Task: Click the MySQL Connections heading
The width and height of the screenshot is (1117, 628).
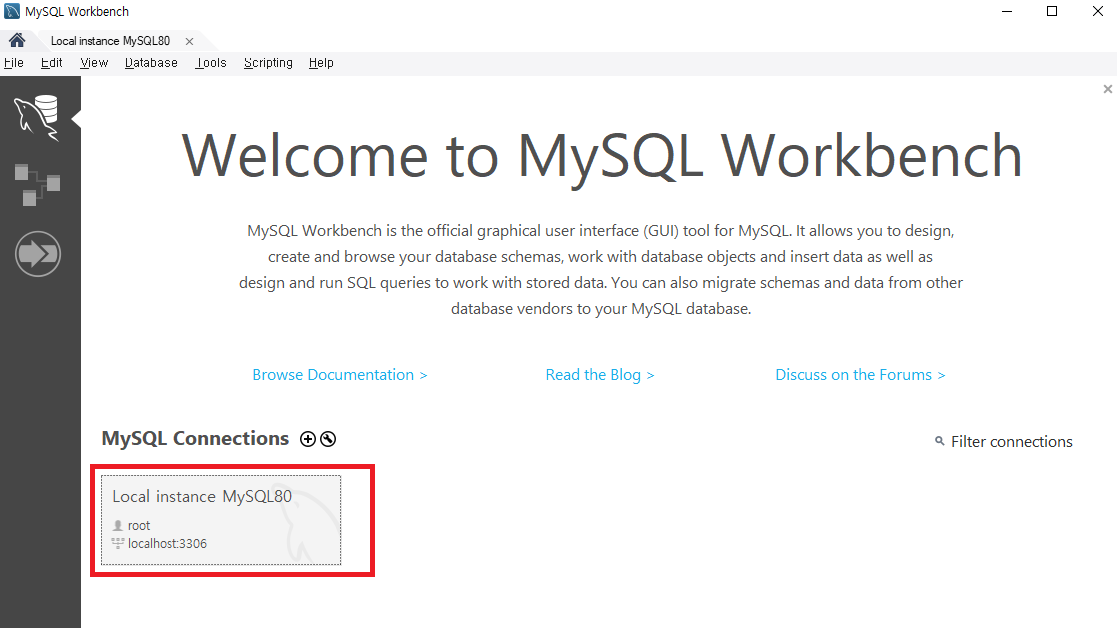Action: pos(195,438)
